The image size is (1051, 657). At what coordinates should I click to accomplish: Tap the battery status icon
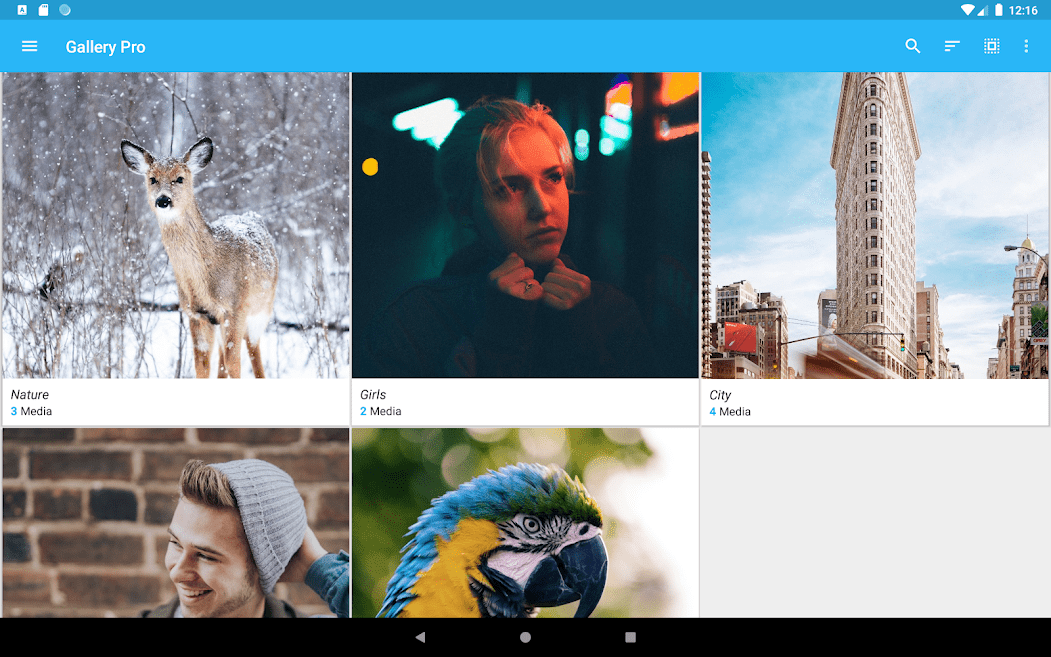point(998,10)
